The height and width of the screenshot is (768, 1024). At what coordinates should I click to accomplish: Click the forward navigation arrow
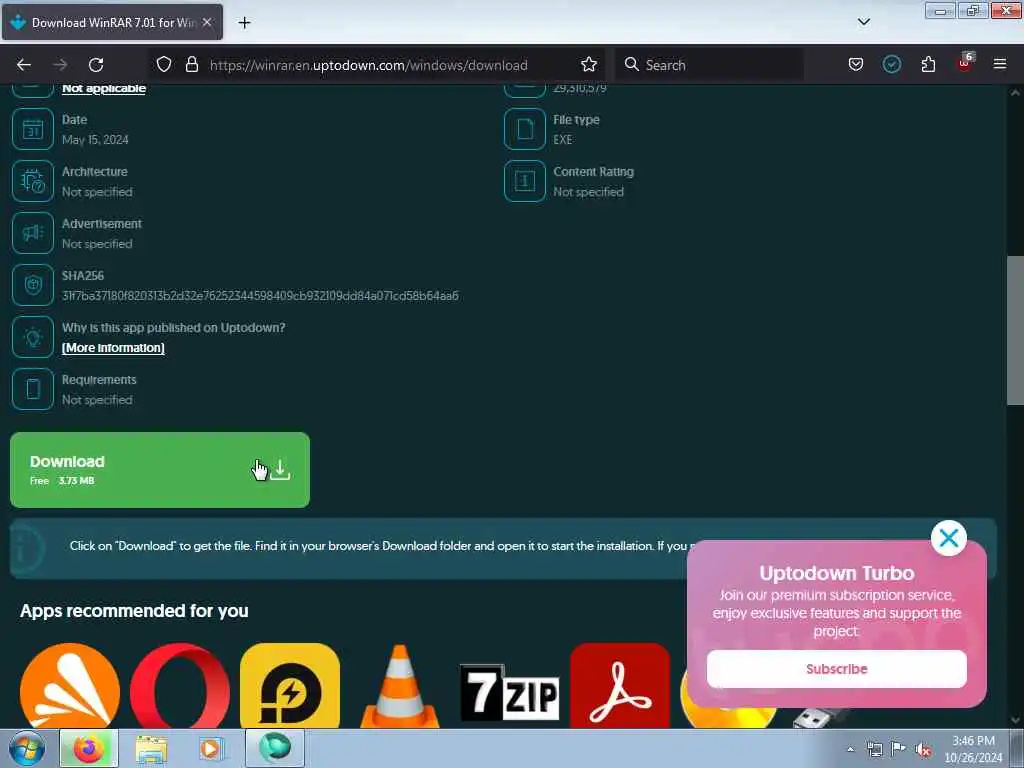tap(60, 65)
